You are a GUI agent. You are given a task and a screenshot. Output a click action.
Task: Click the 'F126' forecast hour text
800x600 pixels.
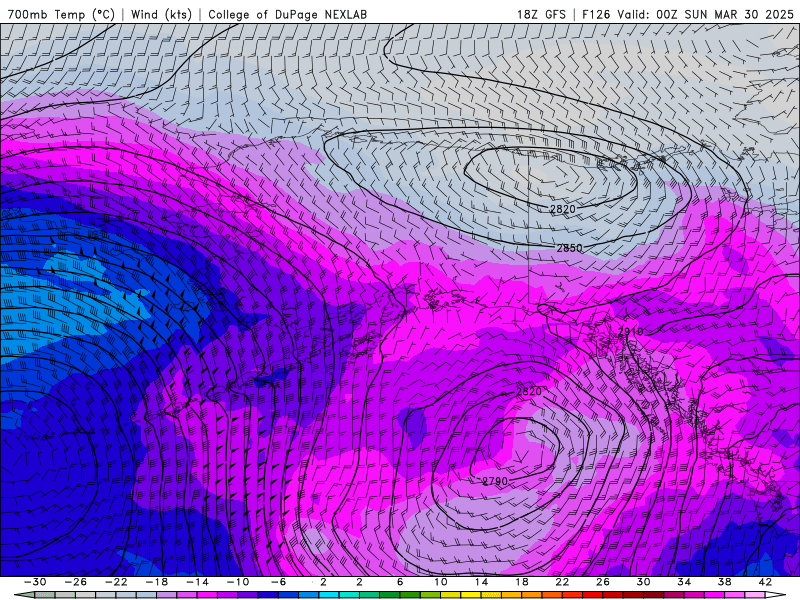tap(596, 14)
